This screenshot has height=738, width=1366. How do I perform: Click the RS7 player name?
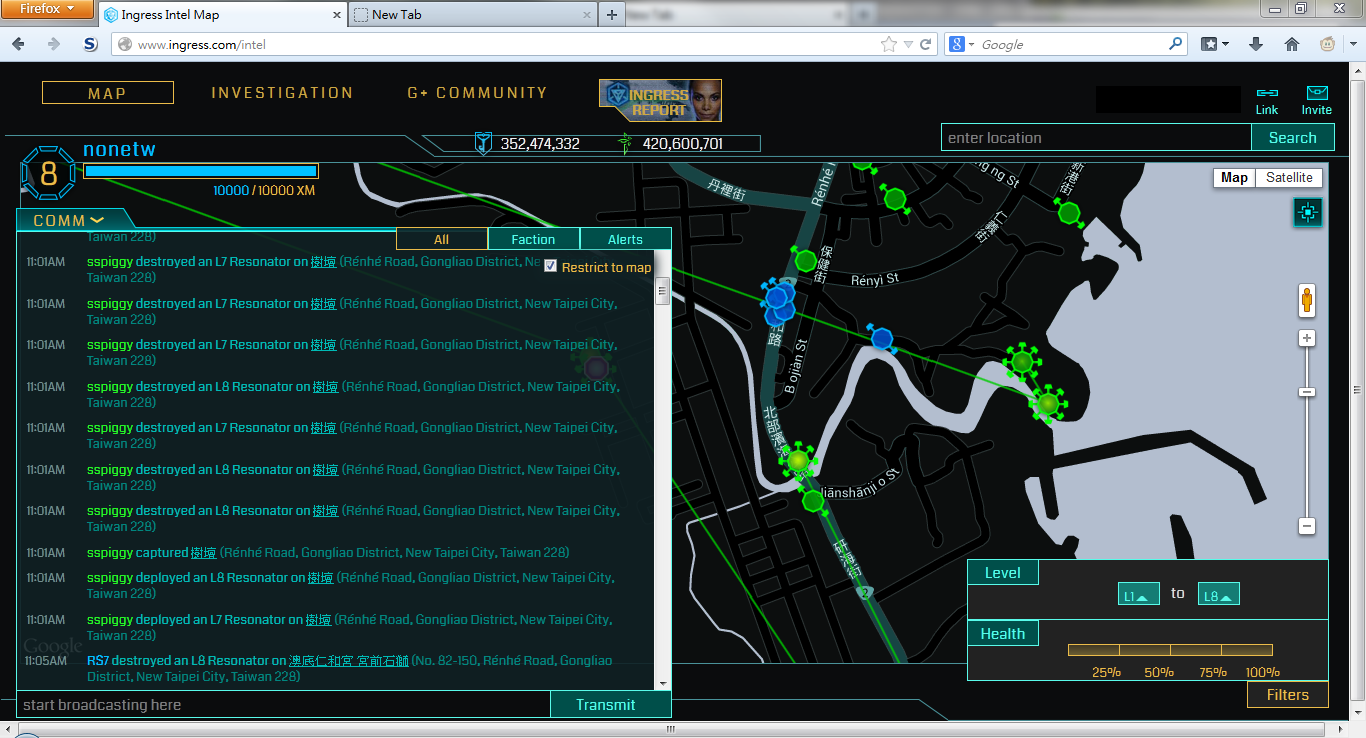click(x=98, y=661)
